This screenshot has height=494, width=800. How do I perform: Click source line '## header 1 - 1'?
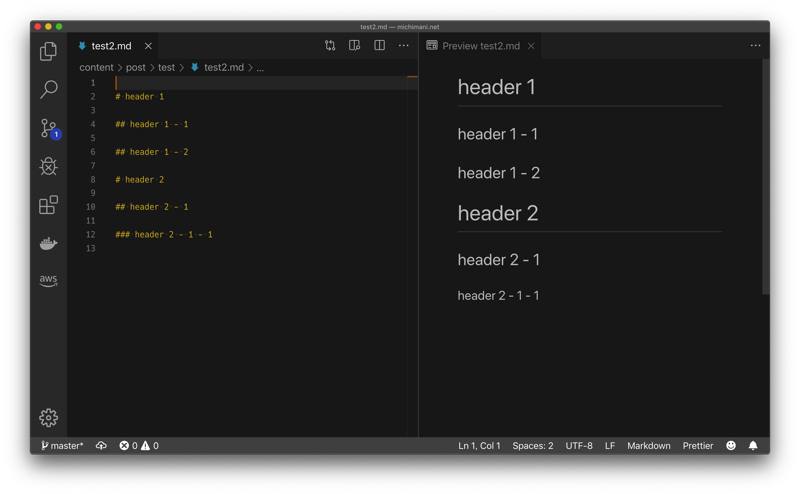(x=152, y=124)
